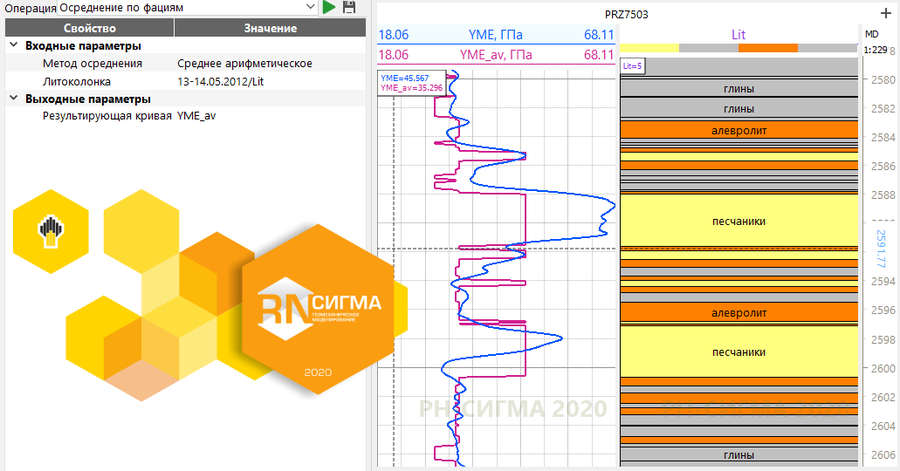This screenshot has height=471, width=900.
Task: Run the operation with green play button
Action: [330, 8]
